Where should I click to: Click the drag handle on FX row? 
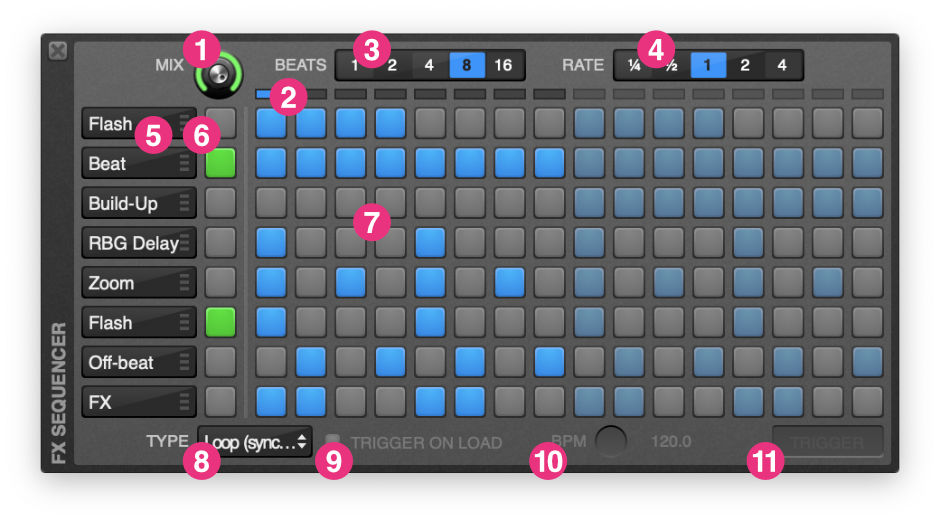(x=184, y=402)
